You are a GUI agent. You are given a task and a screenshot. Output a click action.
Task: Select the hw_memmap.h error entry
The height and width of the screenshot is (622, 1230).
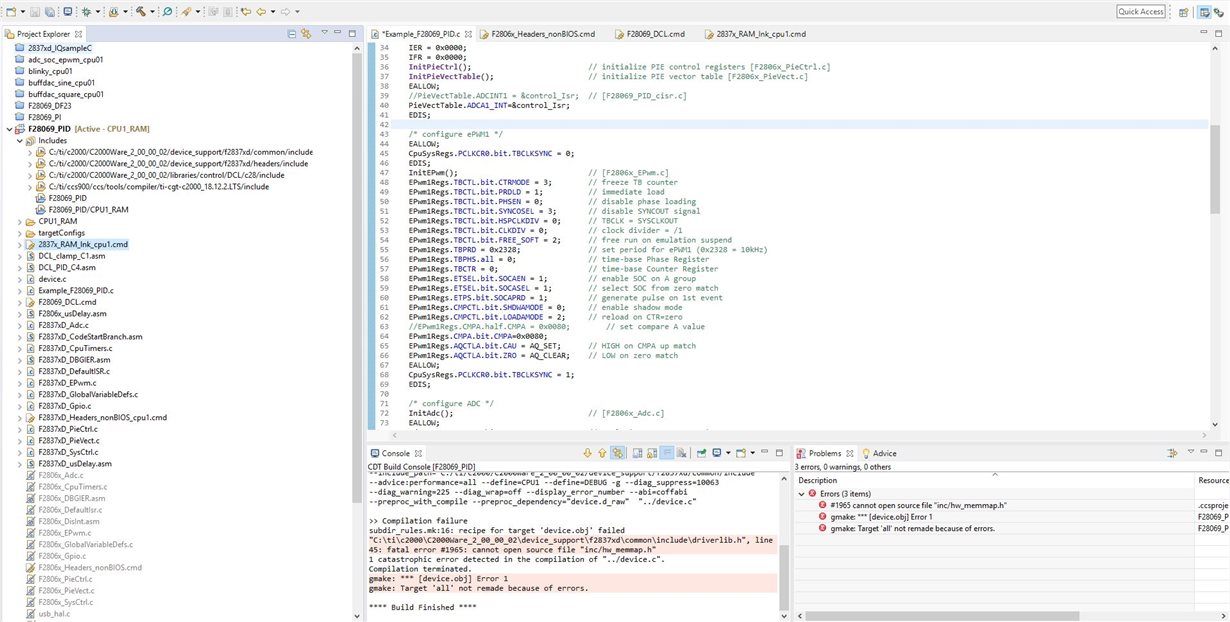click(x=920, y=506)
